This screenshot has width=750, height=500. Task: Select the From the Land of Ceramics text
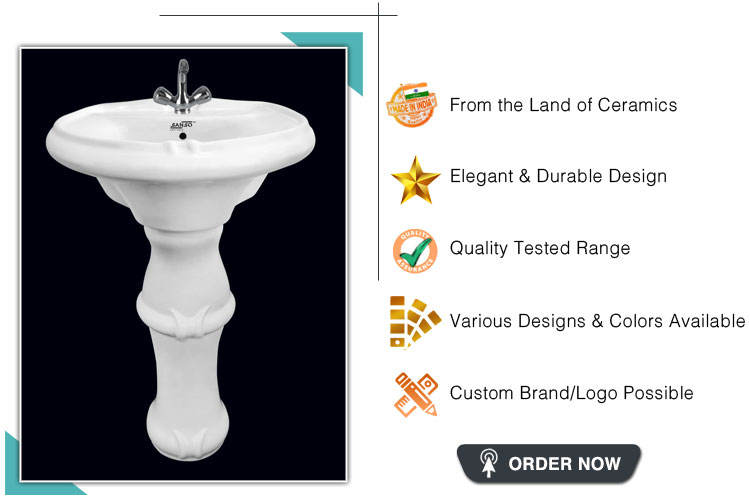click(563, 105)
